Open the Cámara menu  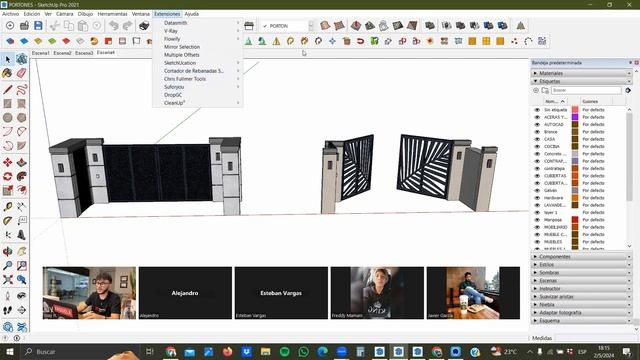[x=64, y=14]
